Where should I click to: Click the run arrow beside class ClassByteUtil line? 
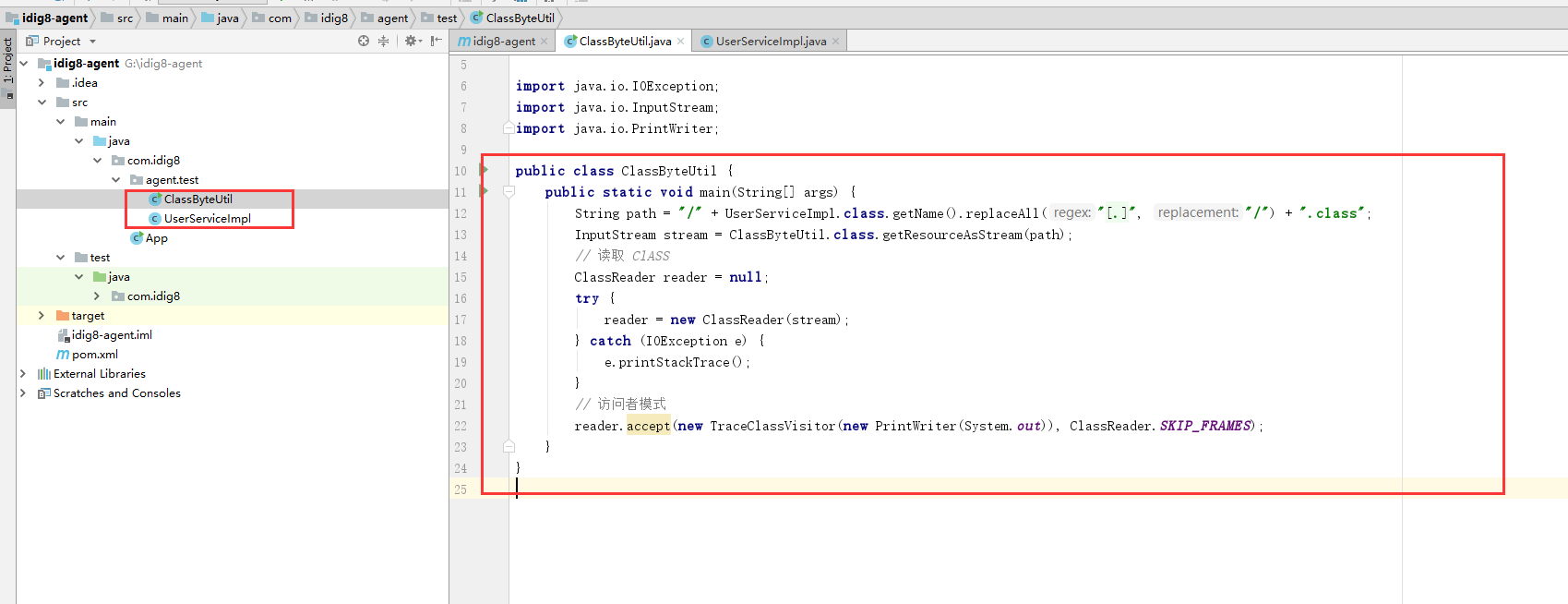[484, 170]
